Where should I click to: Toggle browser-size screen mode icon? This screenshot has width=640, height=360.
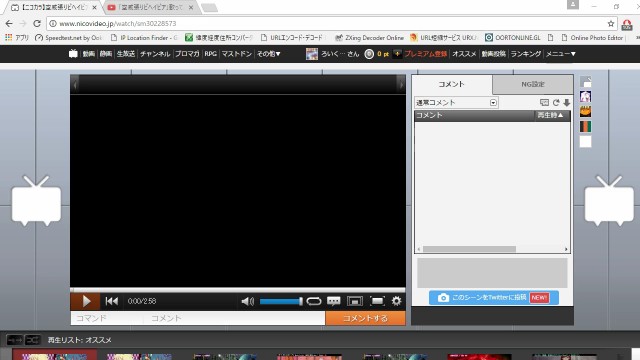click(x=355, y=301)
